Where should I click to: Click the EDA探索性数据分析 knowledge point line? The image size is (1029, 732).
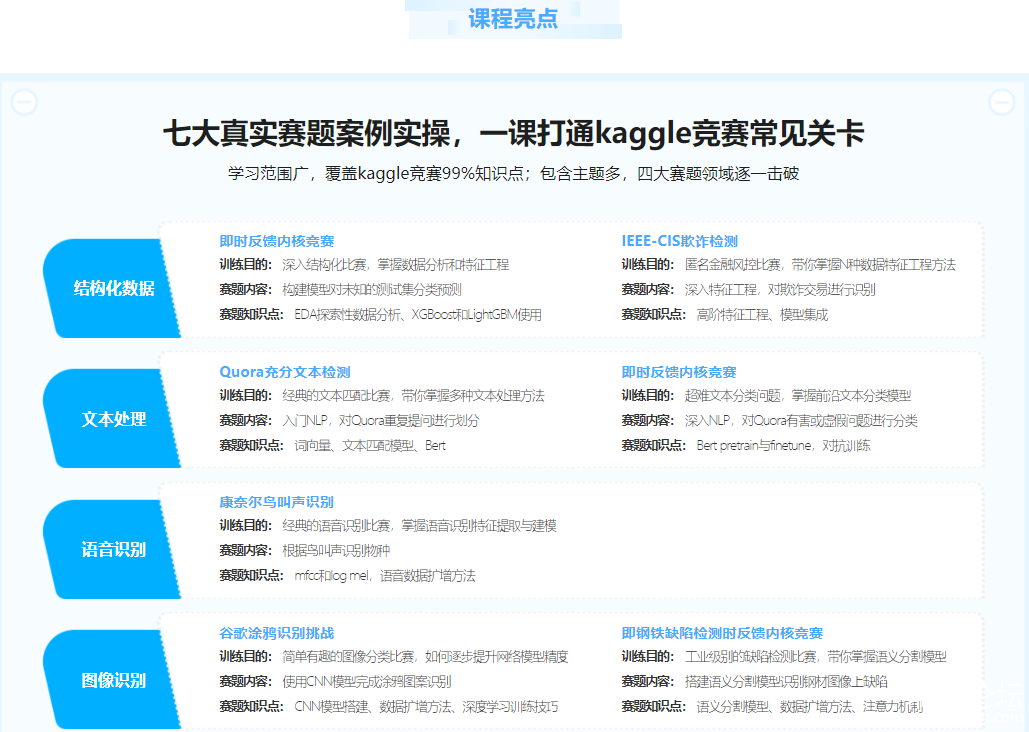[418, 314]
